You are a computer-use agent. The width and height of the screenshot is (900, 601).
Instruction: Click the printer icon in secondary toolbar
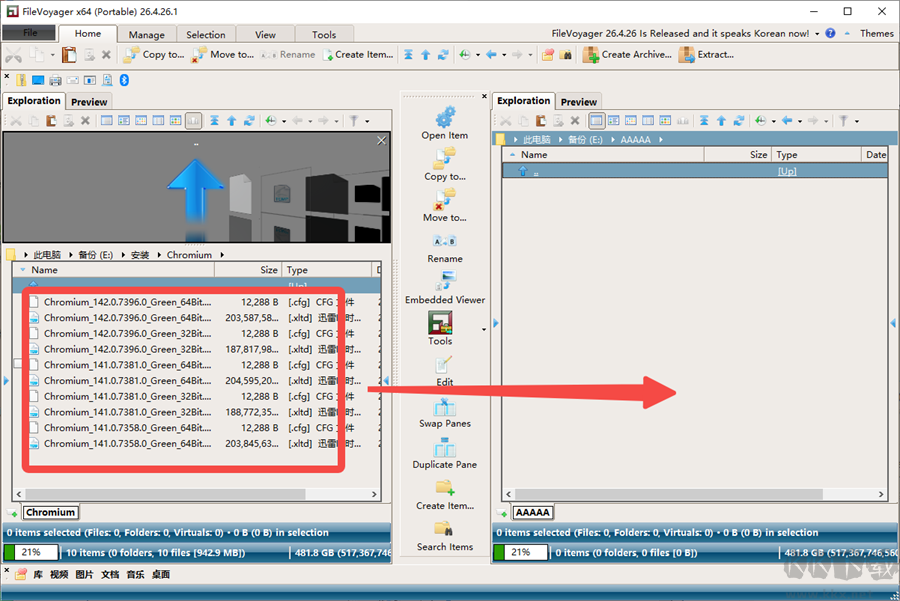[x=55, y=80]
